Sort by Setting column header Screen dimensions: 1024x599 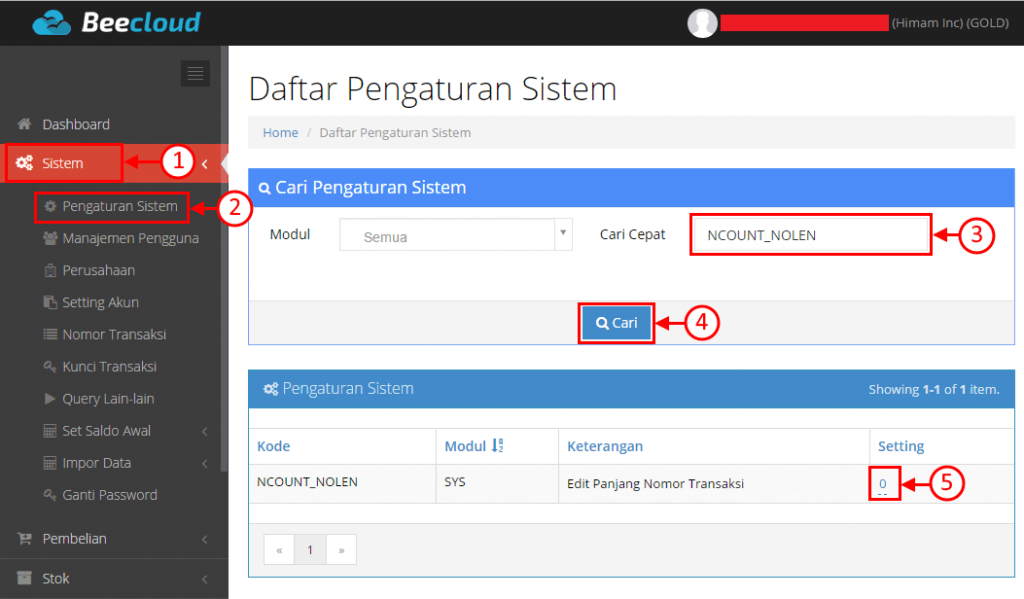pyautogui.click(x=901, y=446)
